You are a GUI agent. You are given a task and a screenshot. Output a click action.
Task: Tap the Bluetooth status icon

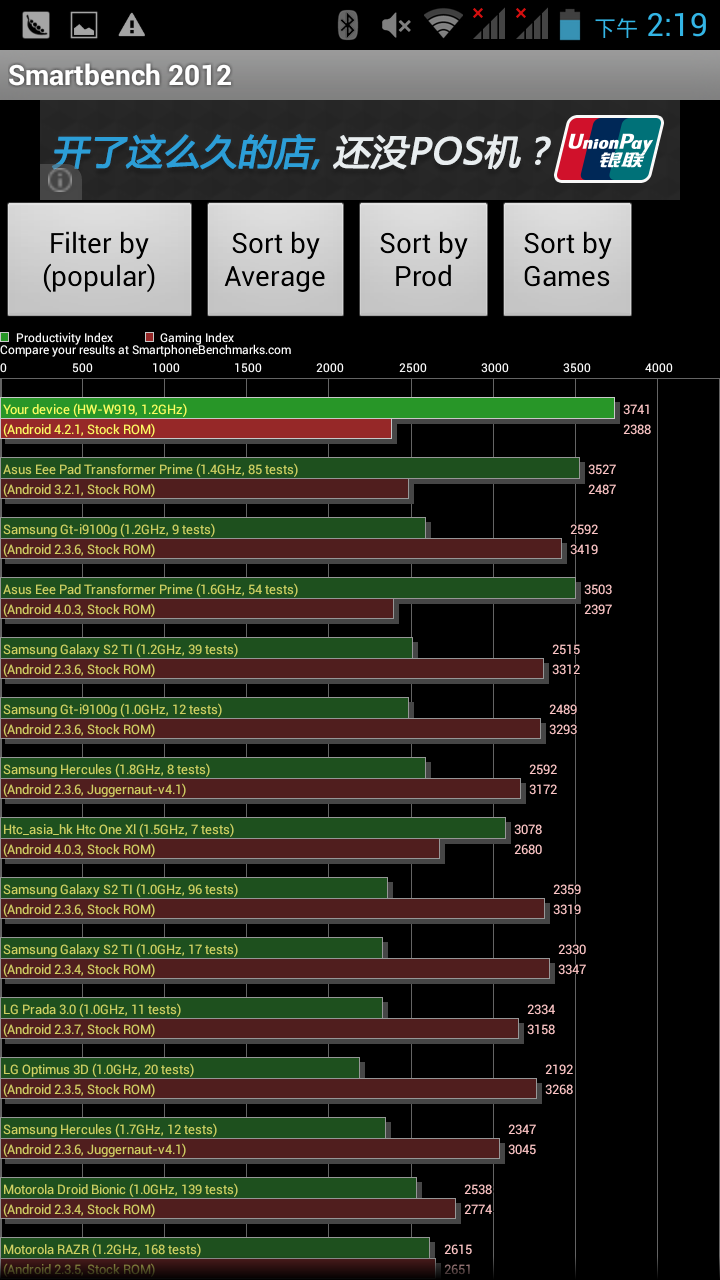[x=347, y=25]
